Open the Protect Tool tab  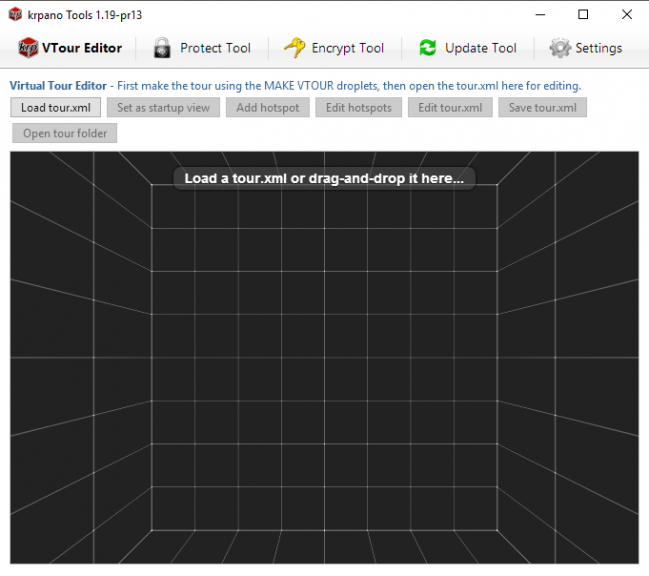(x=202, y=48)
